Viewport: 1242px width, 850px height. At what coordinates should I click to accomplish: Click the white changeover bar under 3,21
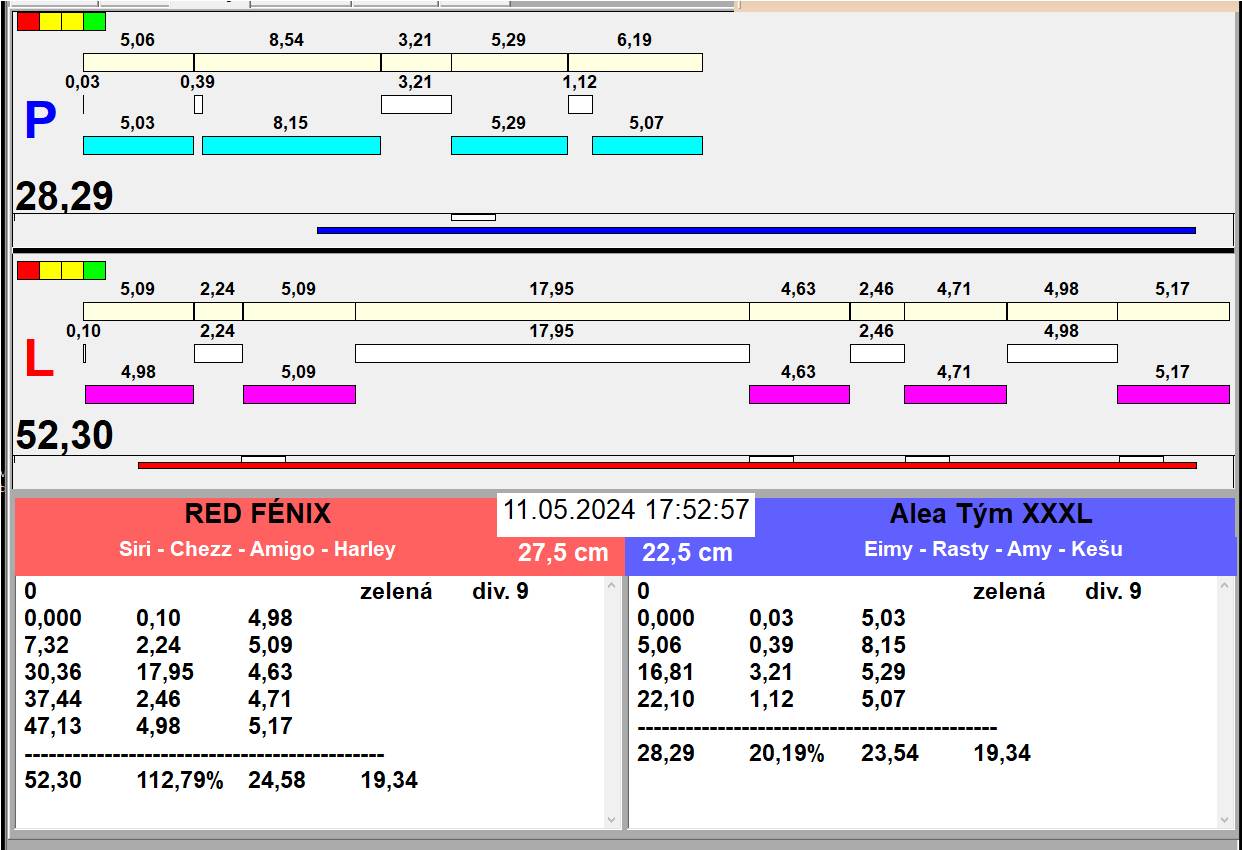pyautogui.click(x=416, y=104)
